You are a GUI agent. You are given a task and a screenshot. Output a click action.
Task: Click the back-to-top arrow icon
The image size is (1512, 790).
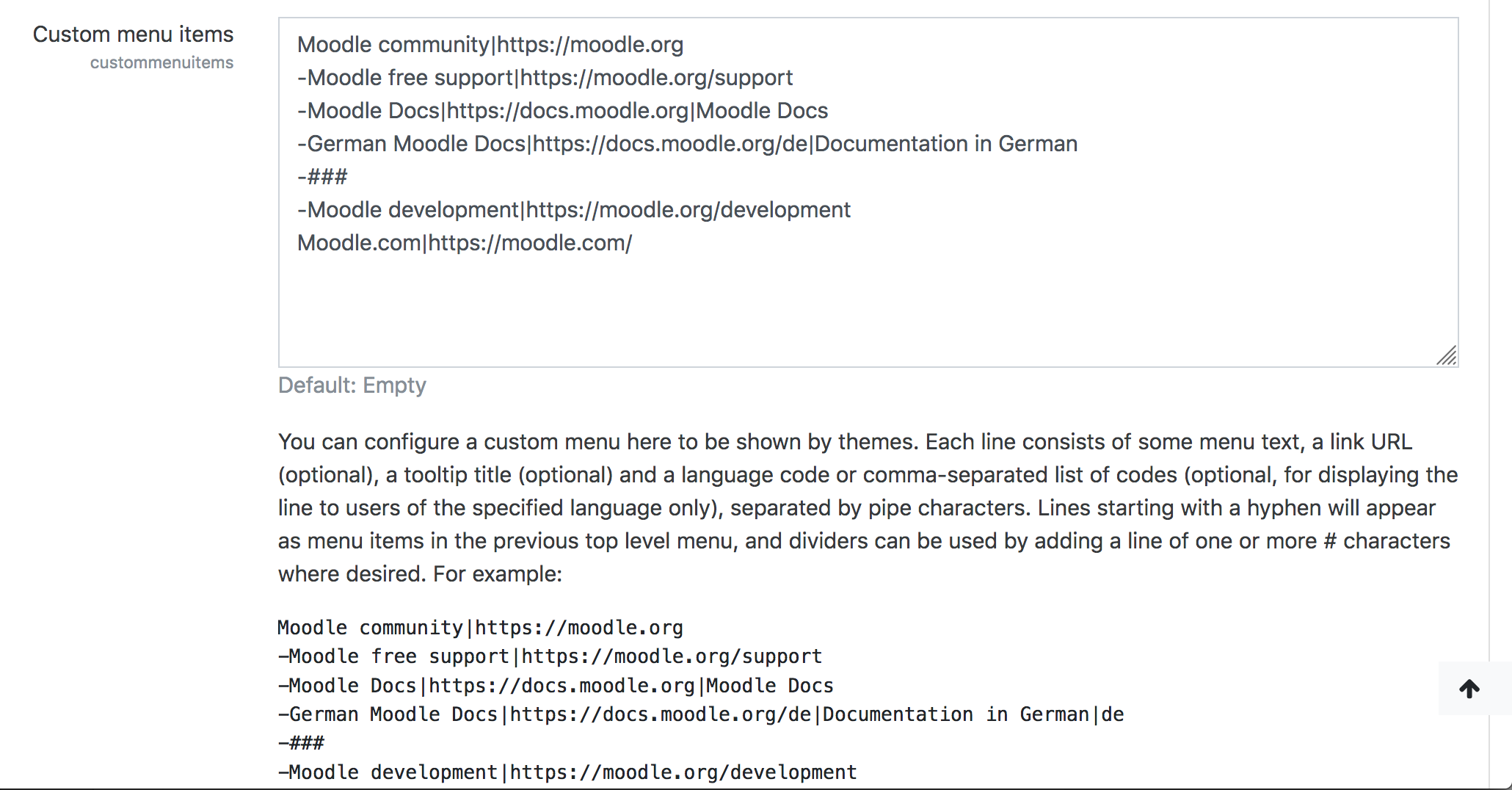click(x=1469, y=689)
